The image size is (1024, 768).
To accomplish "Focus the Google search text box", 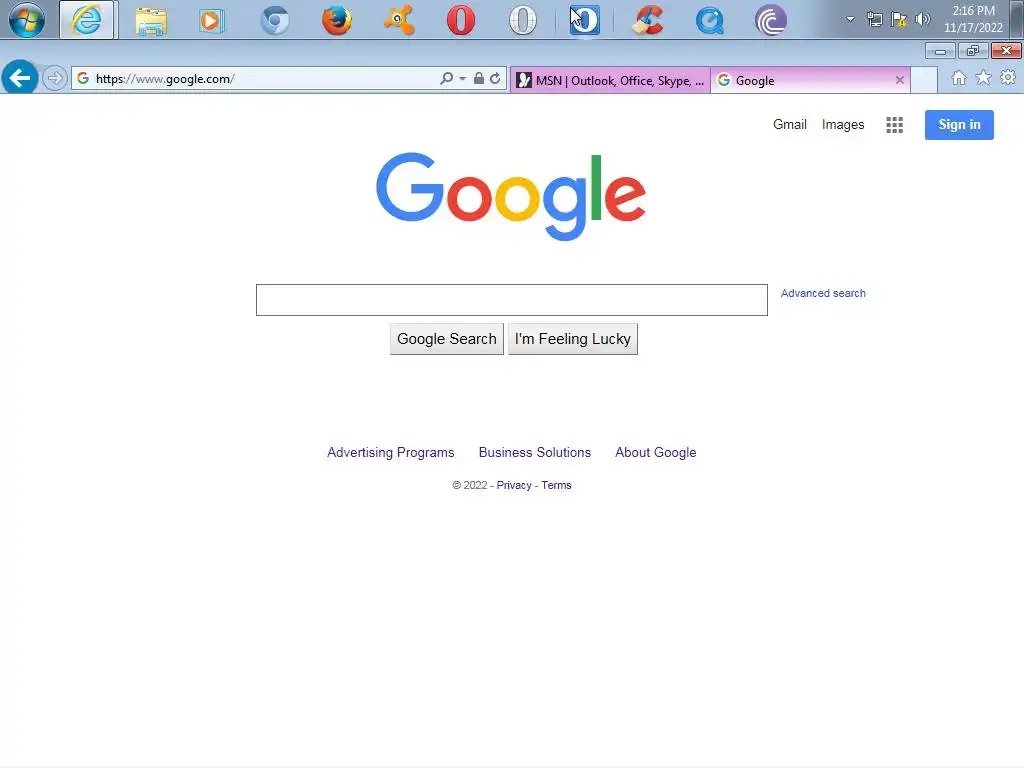I will [x=511, y=300].
